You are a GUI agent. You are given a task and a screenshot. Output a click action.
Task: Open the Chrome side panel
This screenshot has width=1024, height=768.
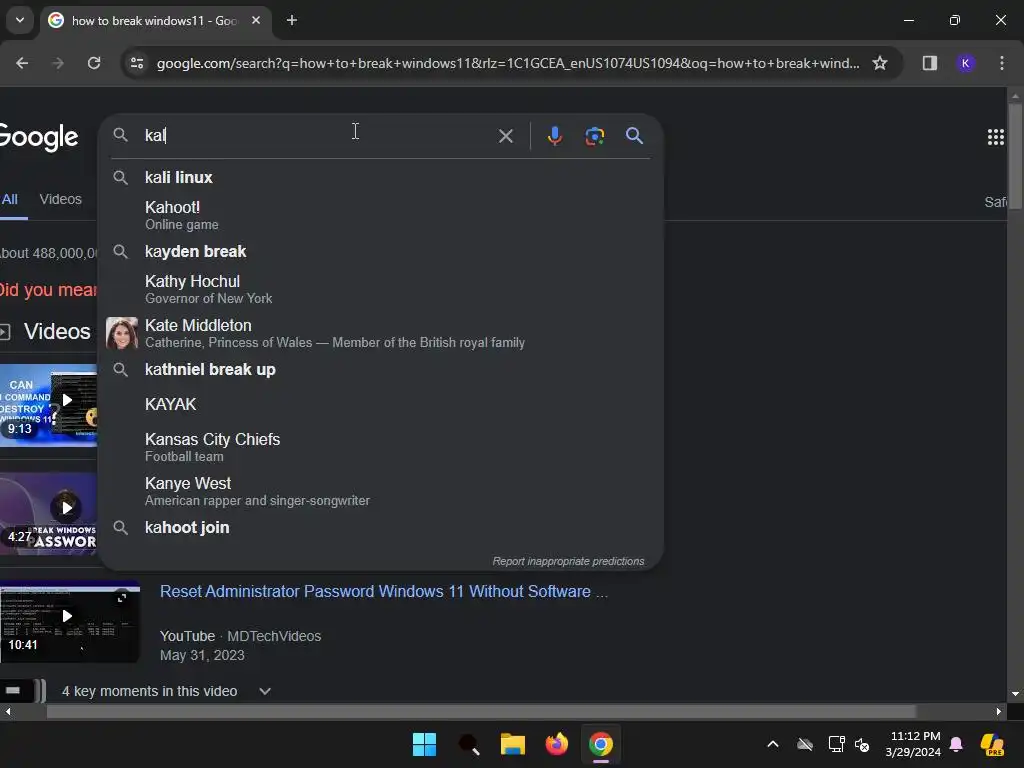(929, 63)
